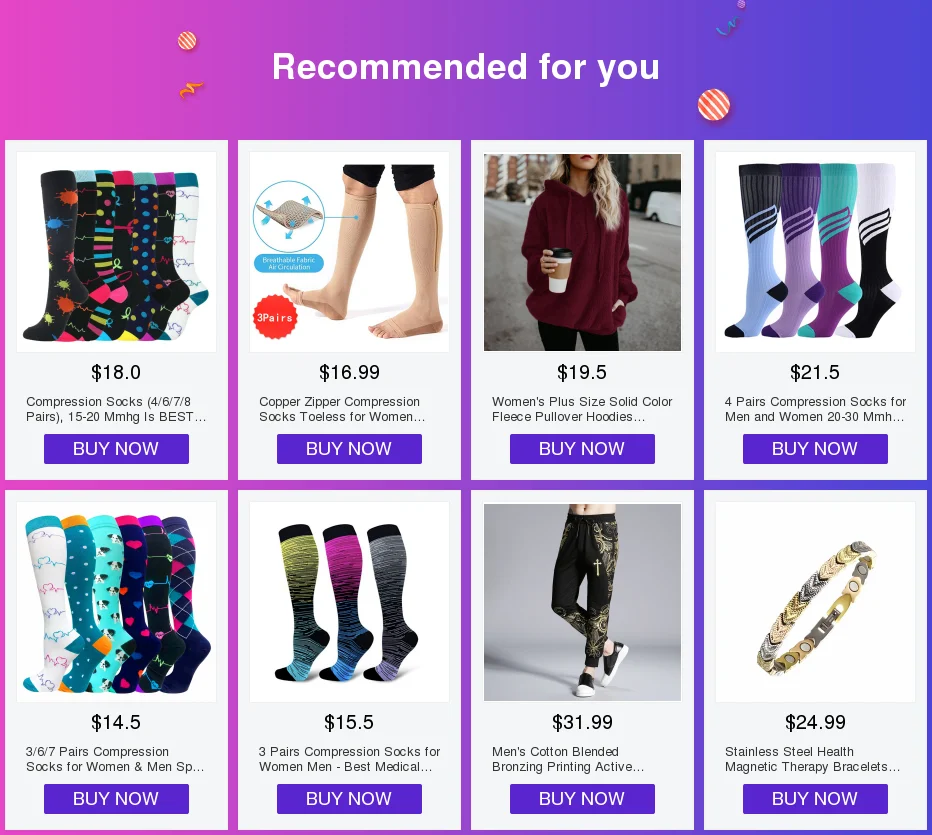
Task: Open 'Men's Cotton Blended Bronzing Printing' title
Action: coord(568,759)
